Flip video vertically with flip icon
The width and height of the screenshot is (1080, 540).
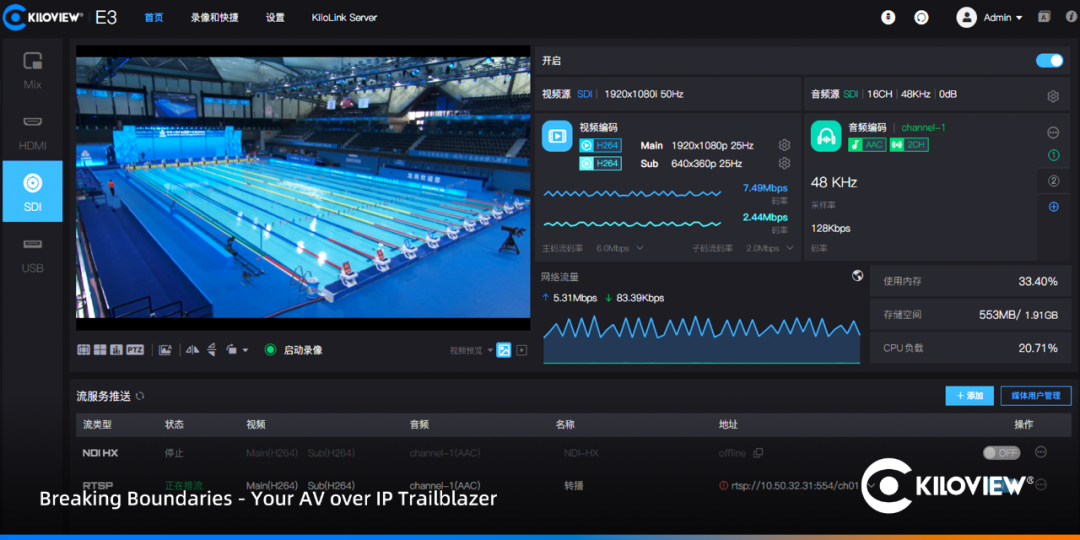(x=212, y=350)
